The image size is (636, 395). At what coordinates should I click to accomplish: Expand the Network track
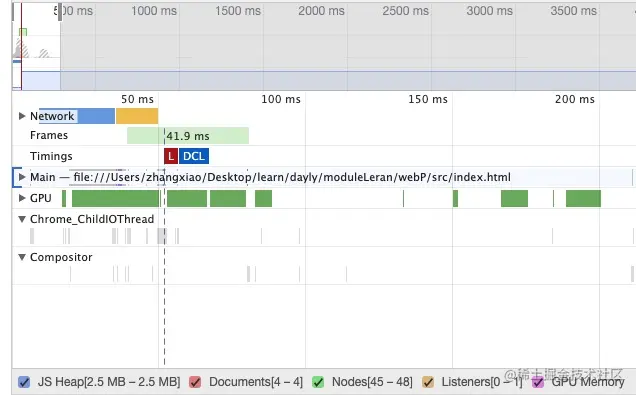tap(22, 116)
